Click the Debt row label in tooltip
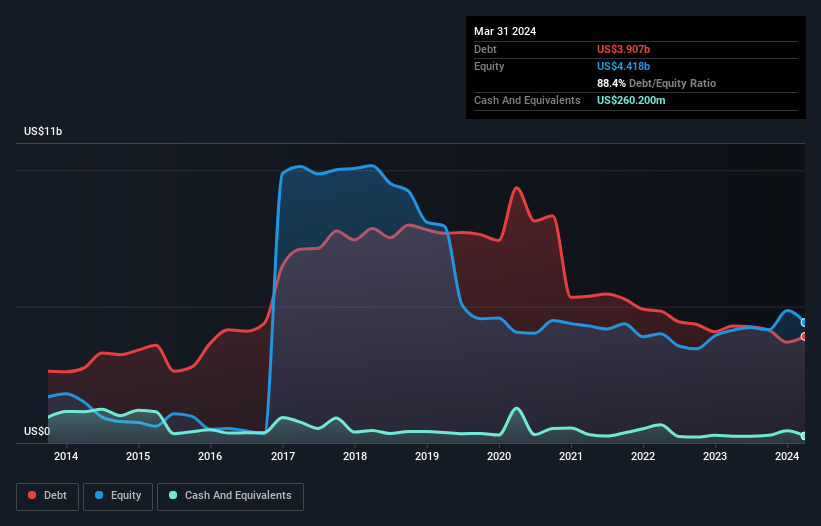This screenshot has width=821, height=526. [x=485, y=49]
